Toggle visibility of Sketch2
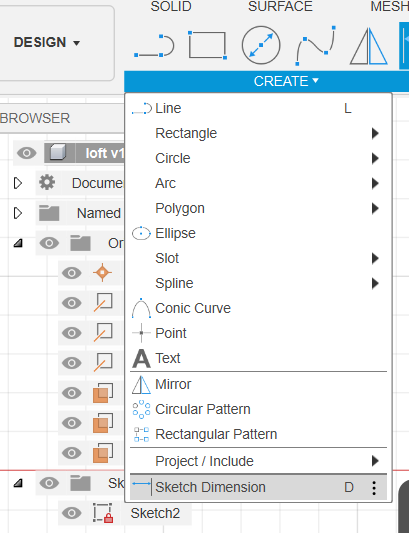Image resolution: width=409 pixels, height=533 pixels. pos(71,513)
